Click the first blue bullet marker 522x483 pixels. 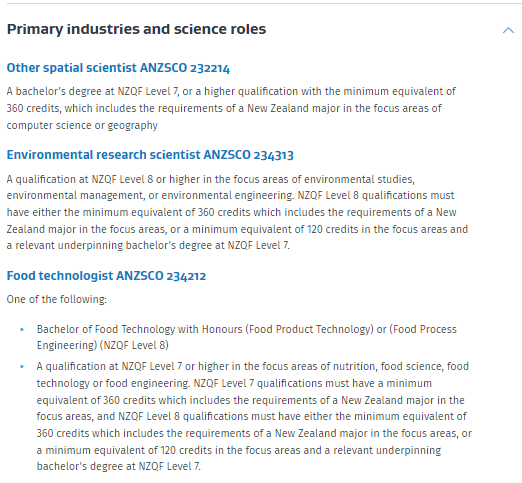(22, 330)
